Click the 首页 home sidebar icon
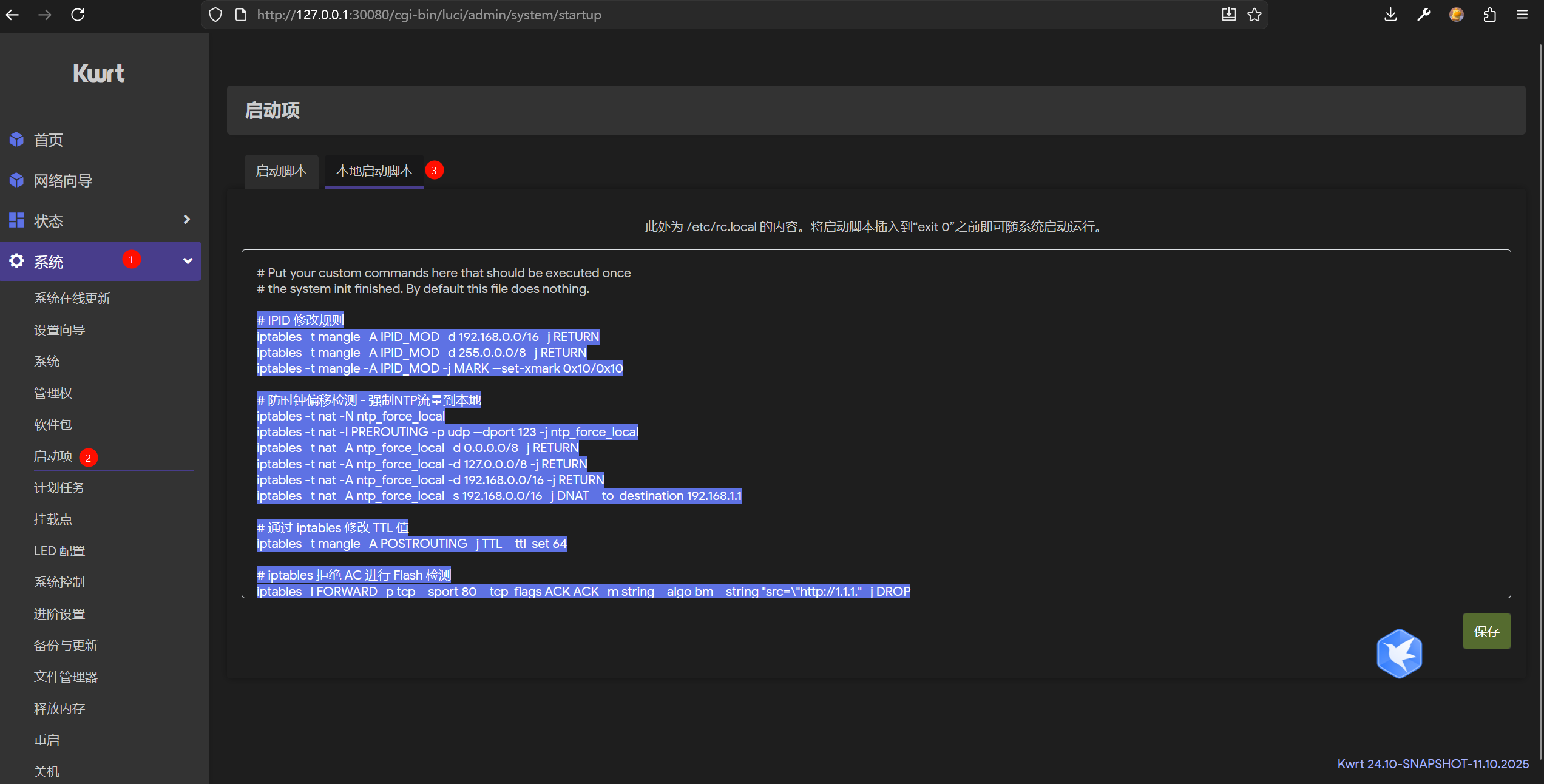The image size is (1544, 784). tap(16, 140)
